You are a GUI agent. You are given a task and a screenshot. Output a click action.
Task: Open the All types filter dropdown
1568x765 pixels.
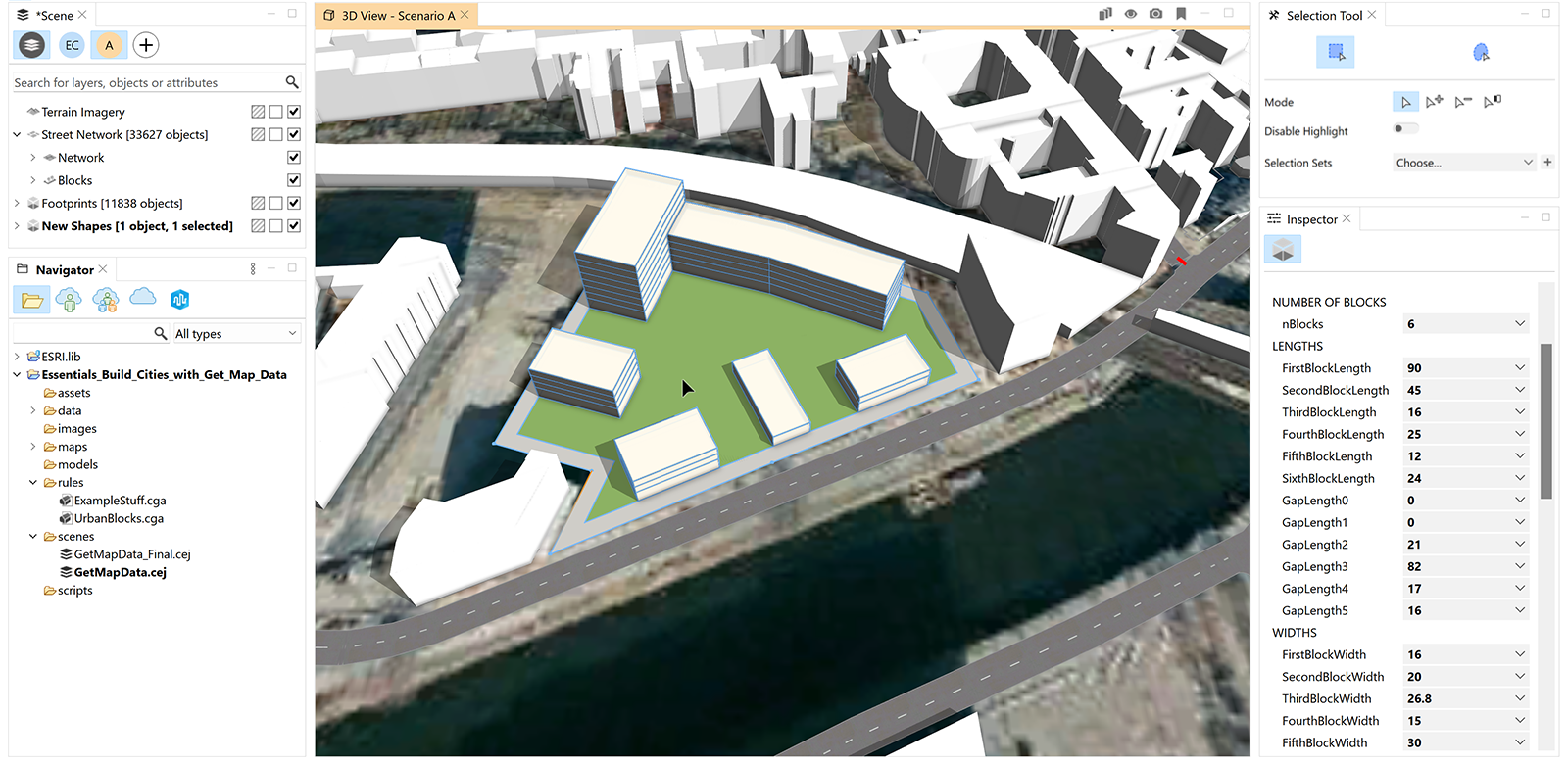(x=235, y=334)
